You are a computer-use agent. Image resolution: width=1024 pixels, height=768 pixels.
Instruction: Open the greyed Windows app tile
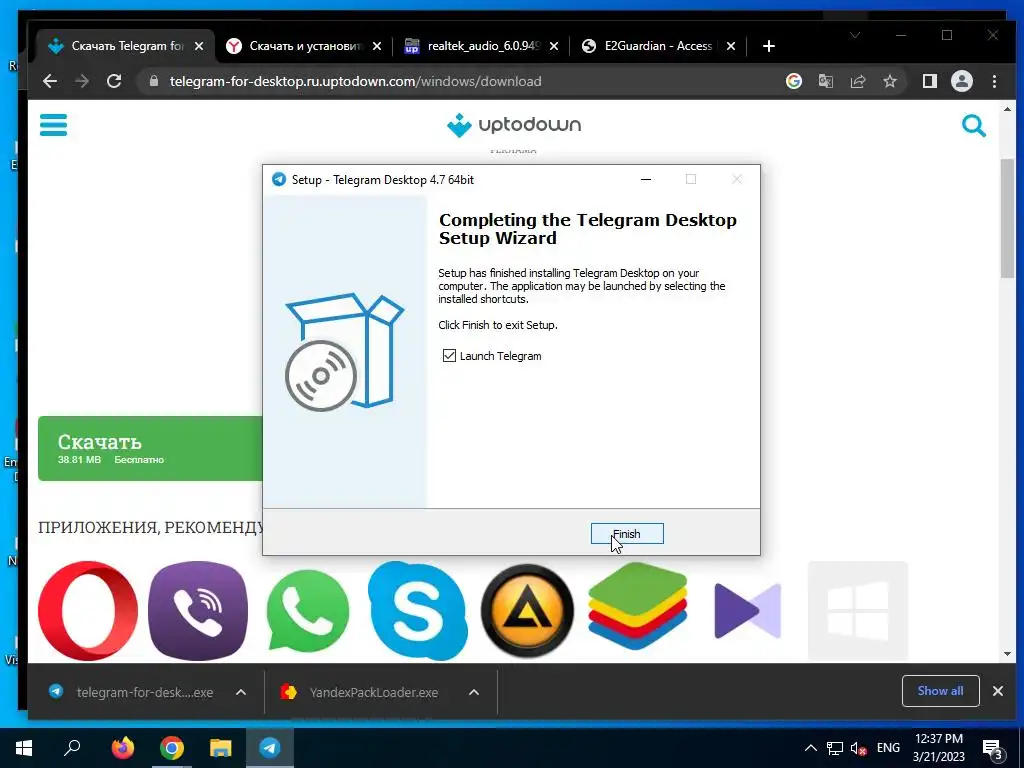click(857, 611)
